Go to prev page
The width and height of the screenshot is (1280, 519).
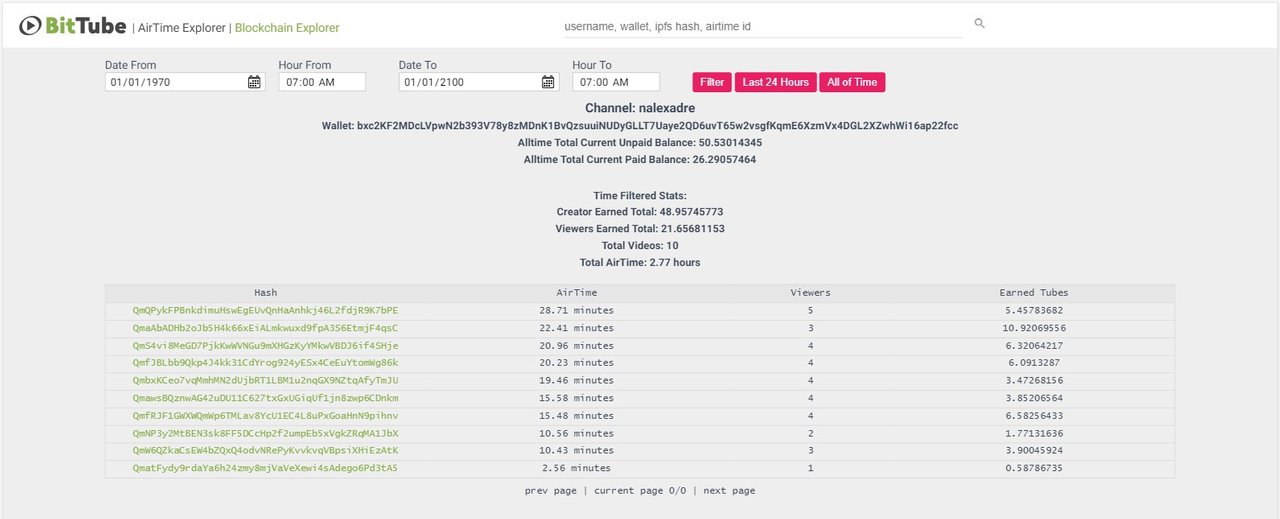pos(551,491)
